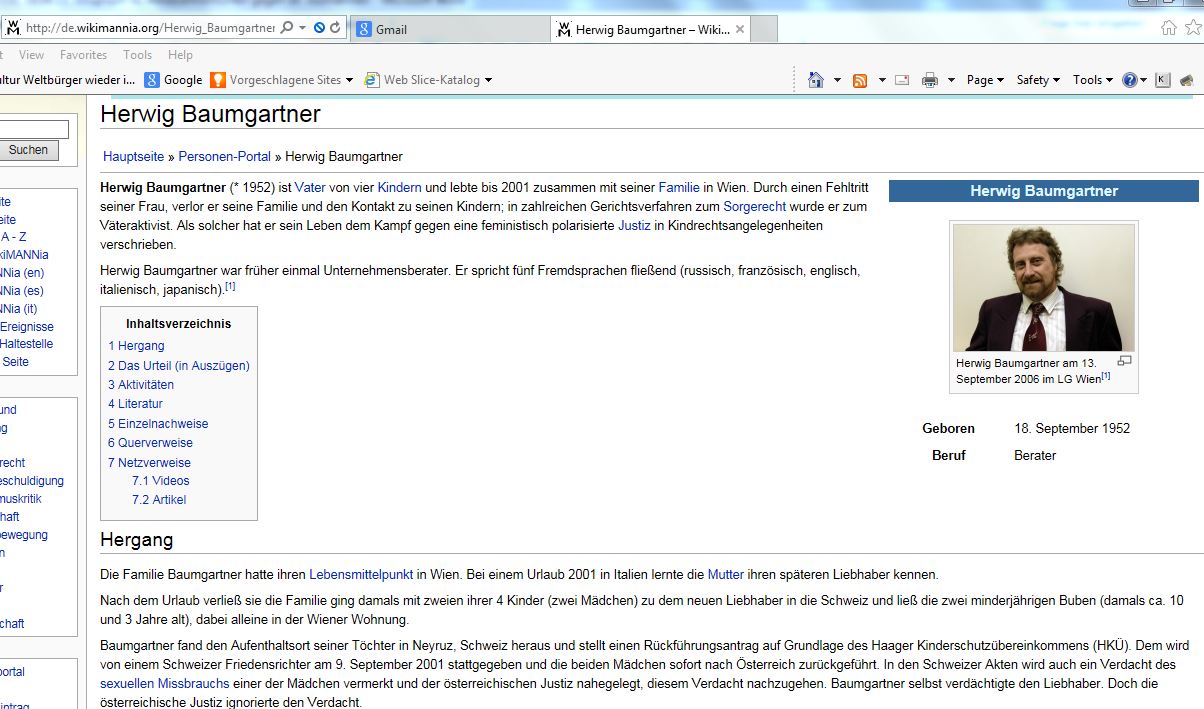Open the Favorites menu
This screenshot has height=709, width=1204.
(83, 55)
